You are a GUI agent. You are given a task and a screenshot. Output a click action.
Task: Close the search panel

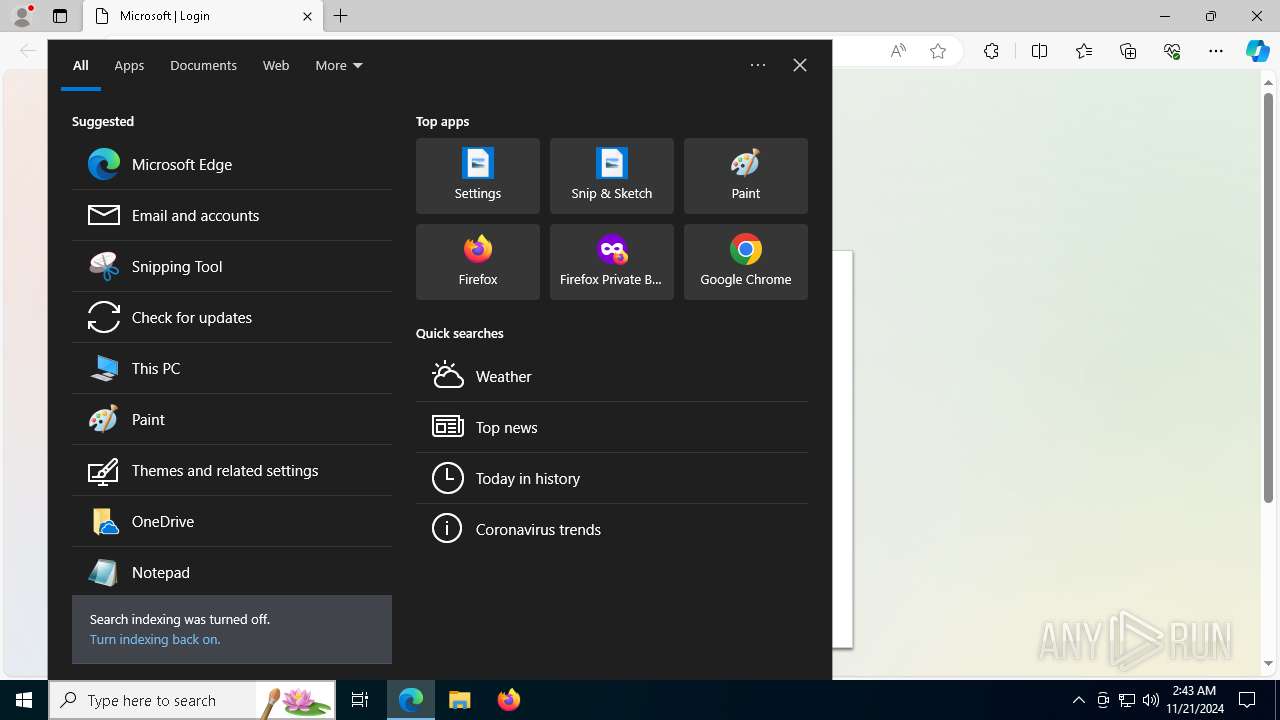pyautogui.click(x=800, y=65)
